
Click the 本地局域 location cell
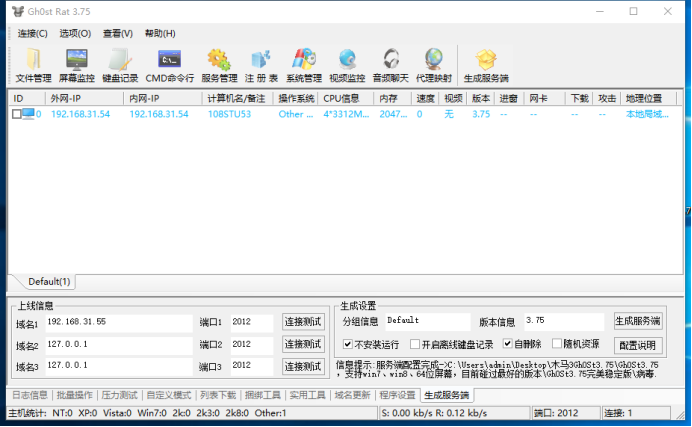(647, 114)
